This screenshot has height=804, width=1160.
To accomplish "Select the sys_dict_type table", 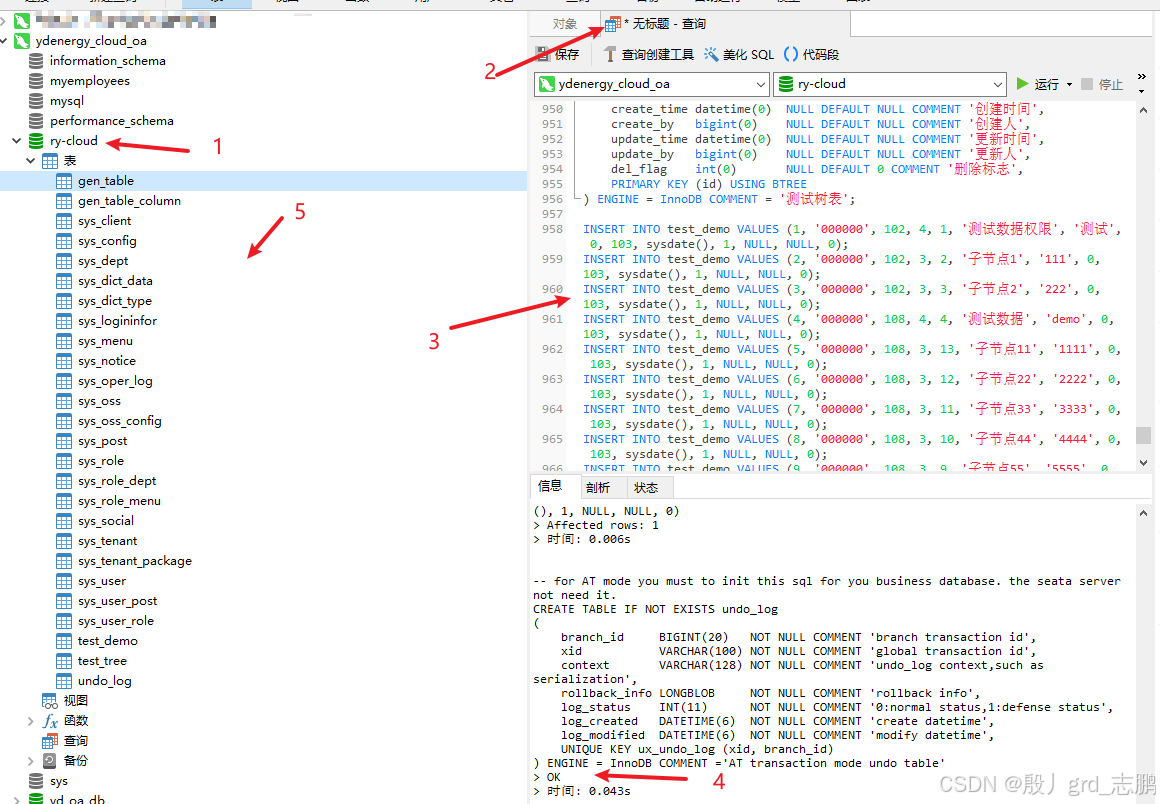I will coord(115,301).
